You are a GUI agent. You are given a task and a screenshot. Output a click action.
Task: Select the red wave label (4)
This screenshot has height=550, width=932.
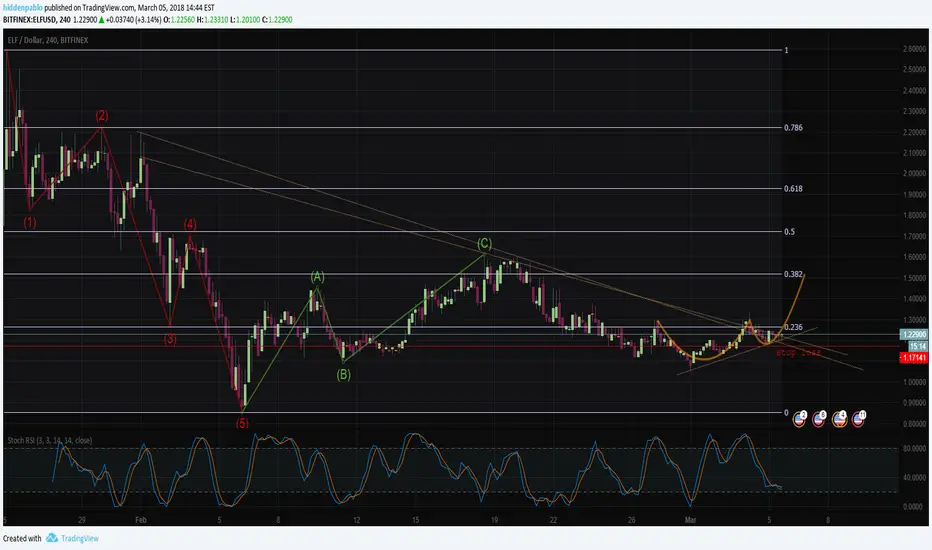pyautogui.click(x=190, y=224)
